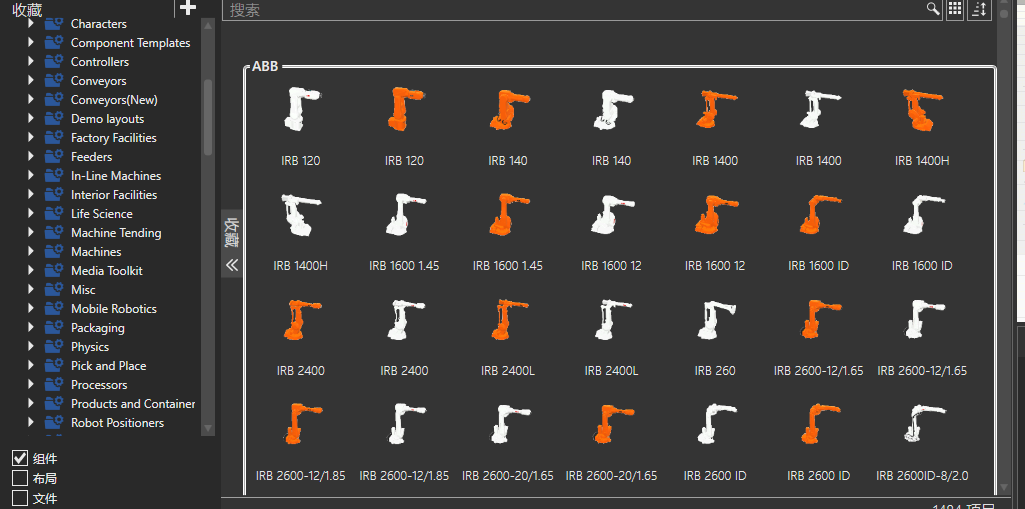Viewport: 1025px width, 509px height.
Task: Click the In-Line Machines folder icon
Action: coord(54,176)
